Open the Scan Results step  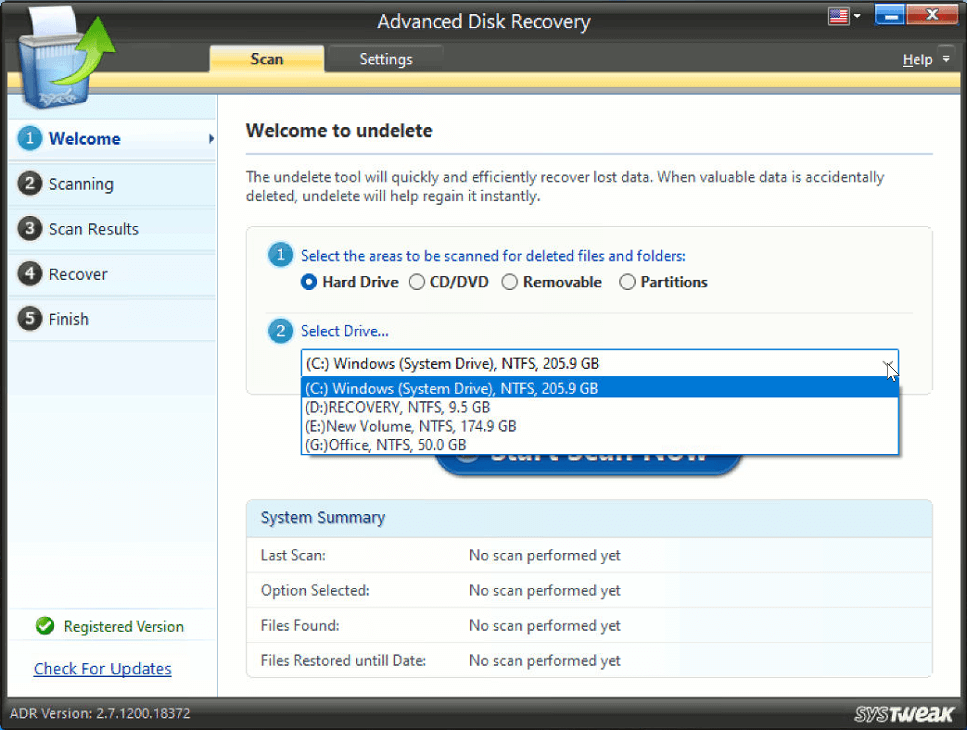(x=32, y=229)
